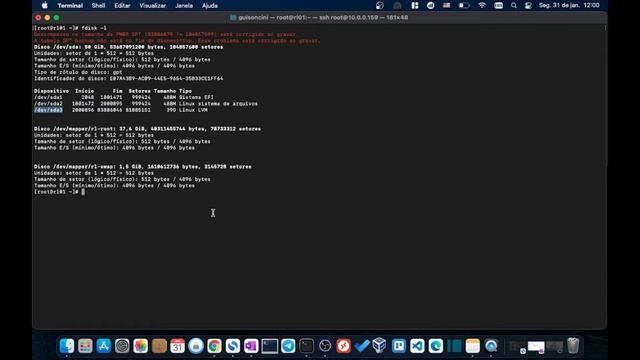Screen dimensions: 640x360
Task: Open the Editar menu
Action: 122,6
